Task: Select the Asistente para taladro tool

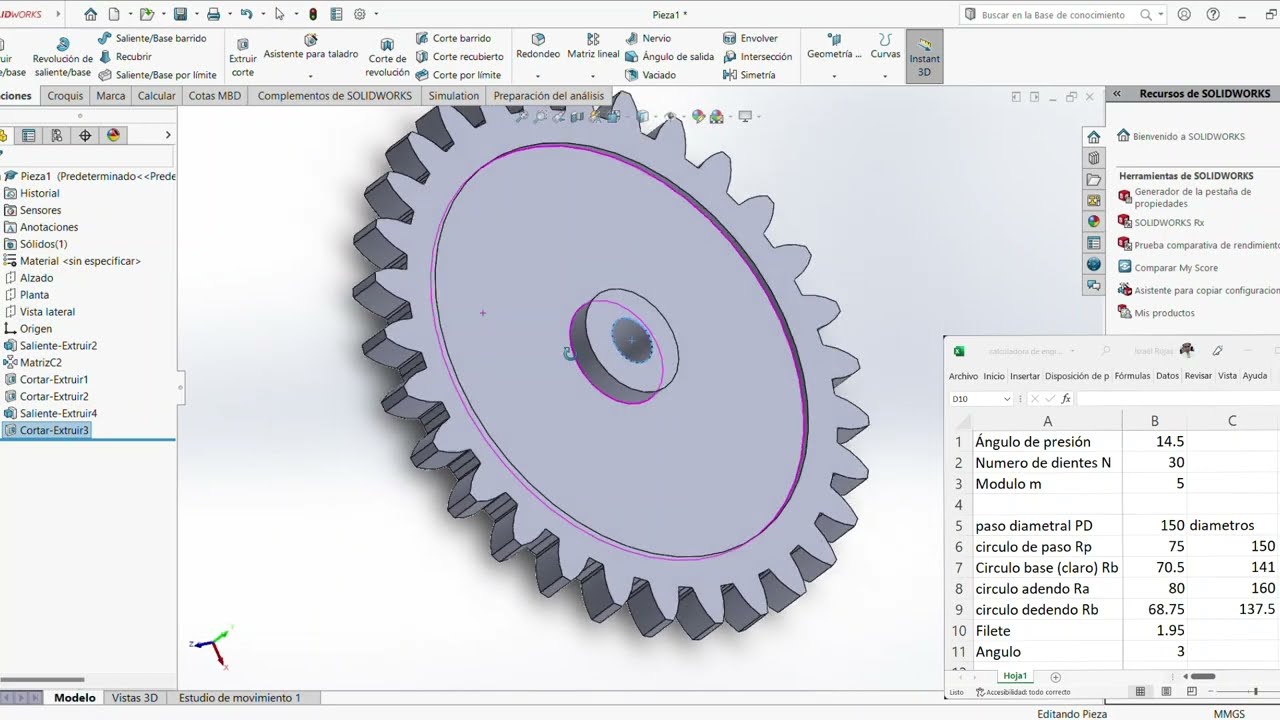Action: 310,47
